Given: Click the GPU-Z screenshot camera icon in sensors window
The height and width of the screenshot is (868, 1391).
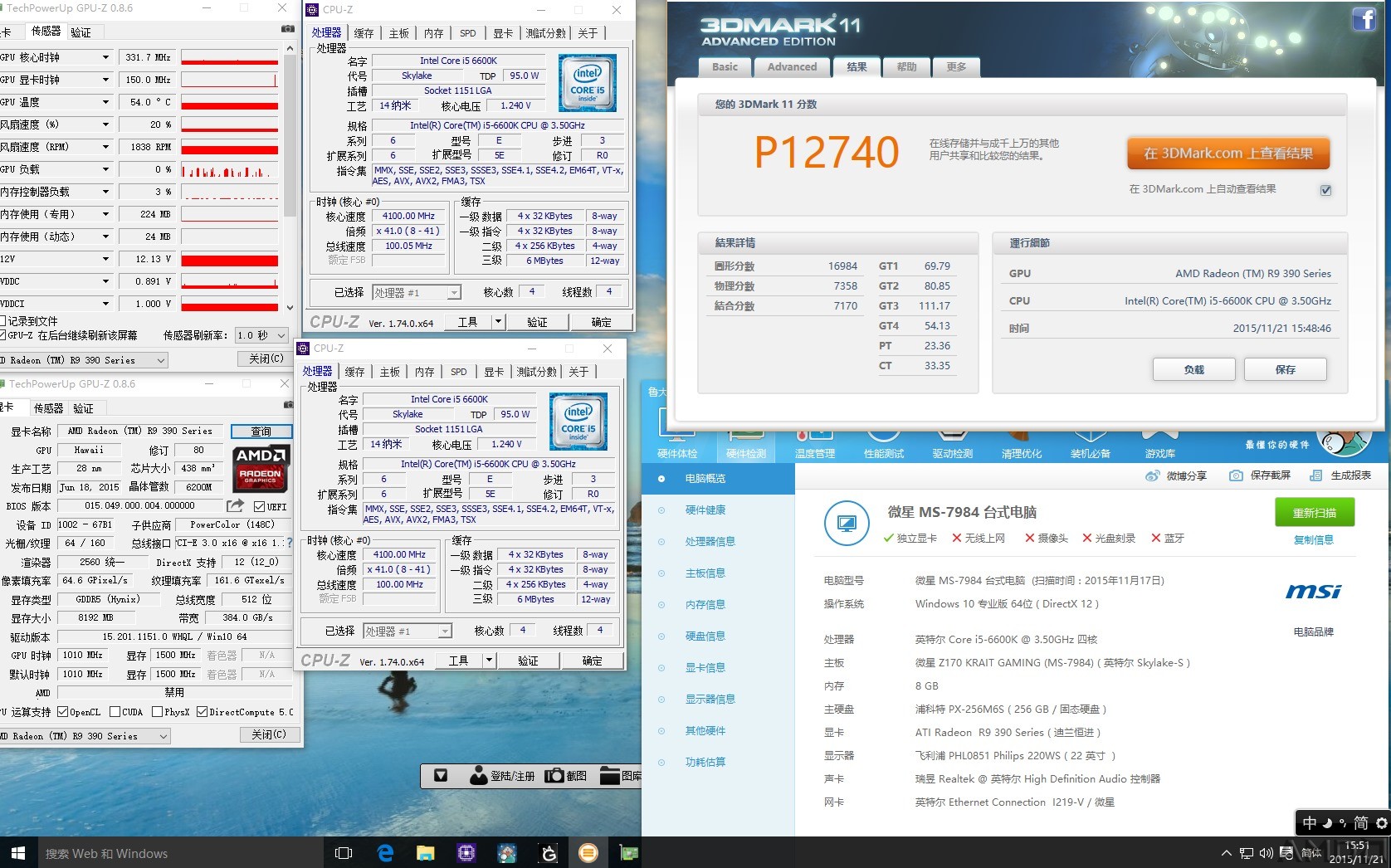Looking at the screenshot, I should click(x=287, y=29).
